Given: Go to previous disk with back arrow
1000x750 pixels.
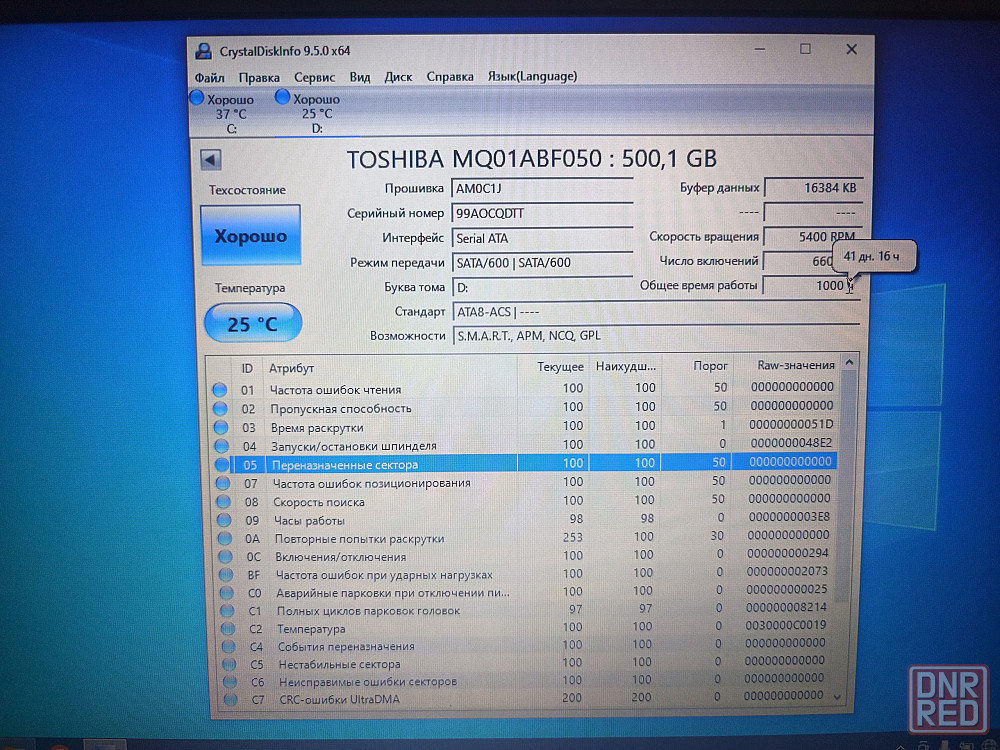Looking at the screenshot, I should point(210,159).
